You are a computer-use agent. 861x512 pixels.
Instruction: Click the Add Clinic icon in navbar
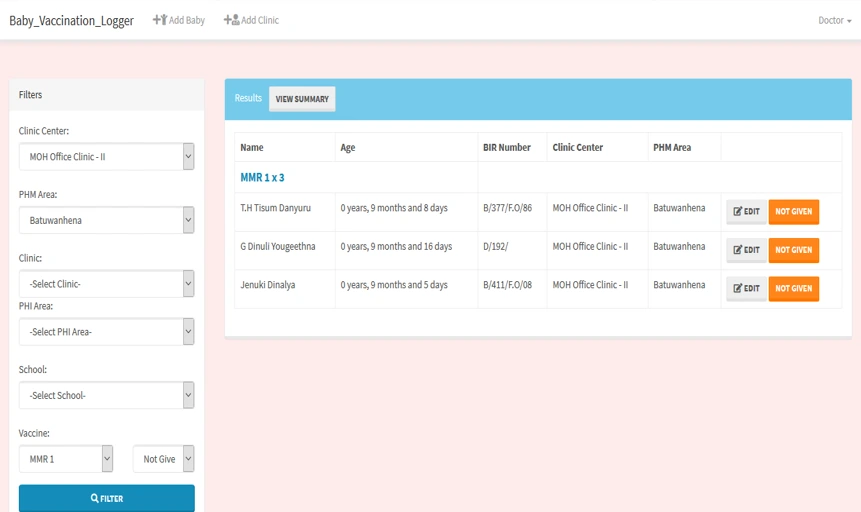point(231,20)
